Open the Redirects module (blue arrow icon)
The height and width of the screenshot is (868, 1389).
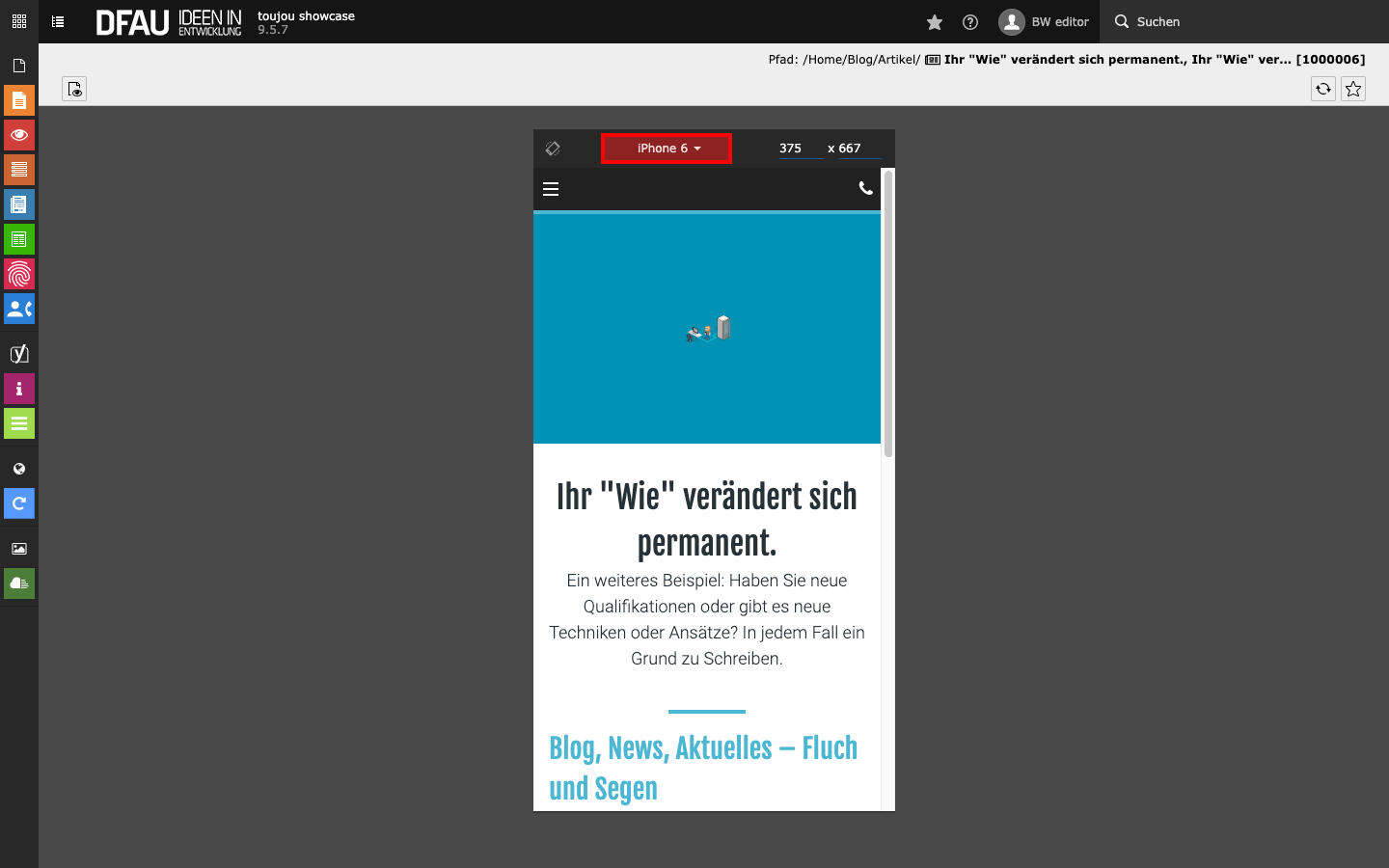click(x=19, y=503)
